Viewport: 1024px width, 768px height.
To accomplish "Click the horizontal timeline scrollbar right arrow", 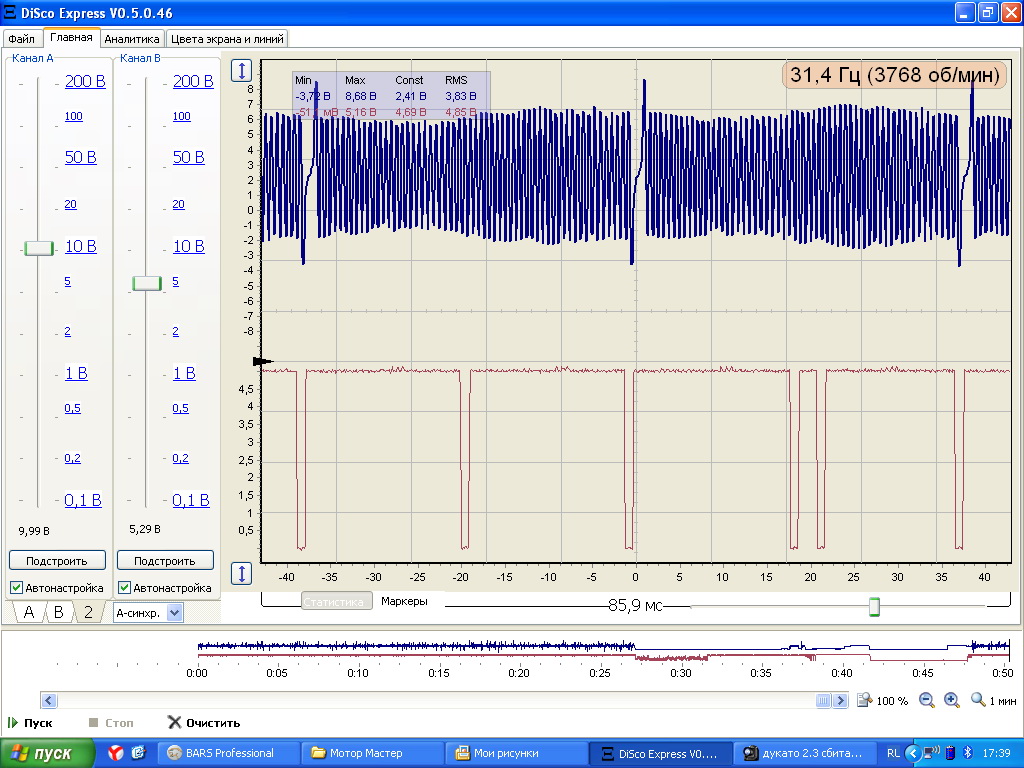I will [839, 701].
